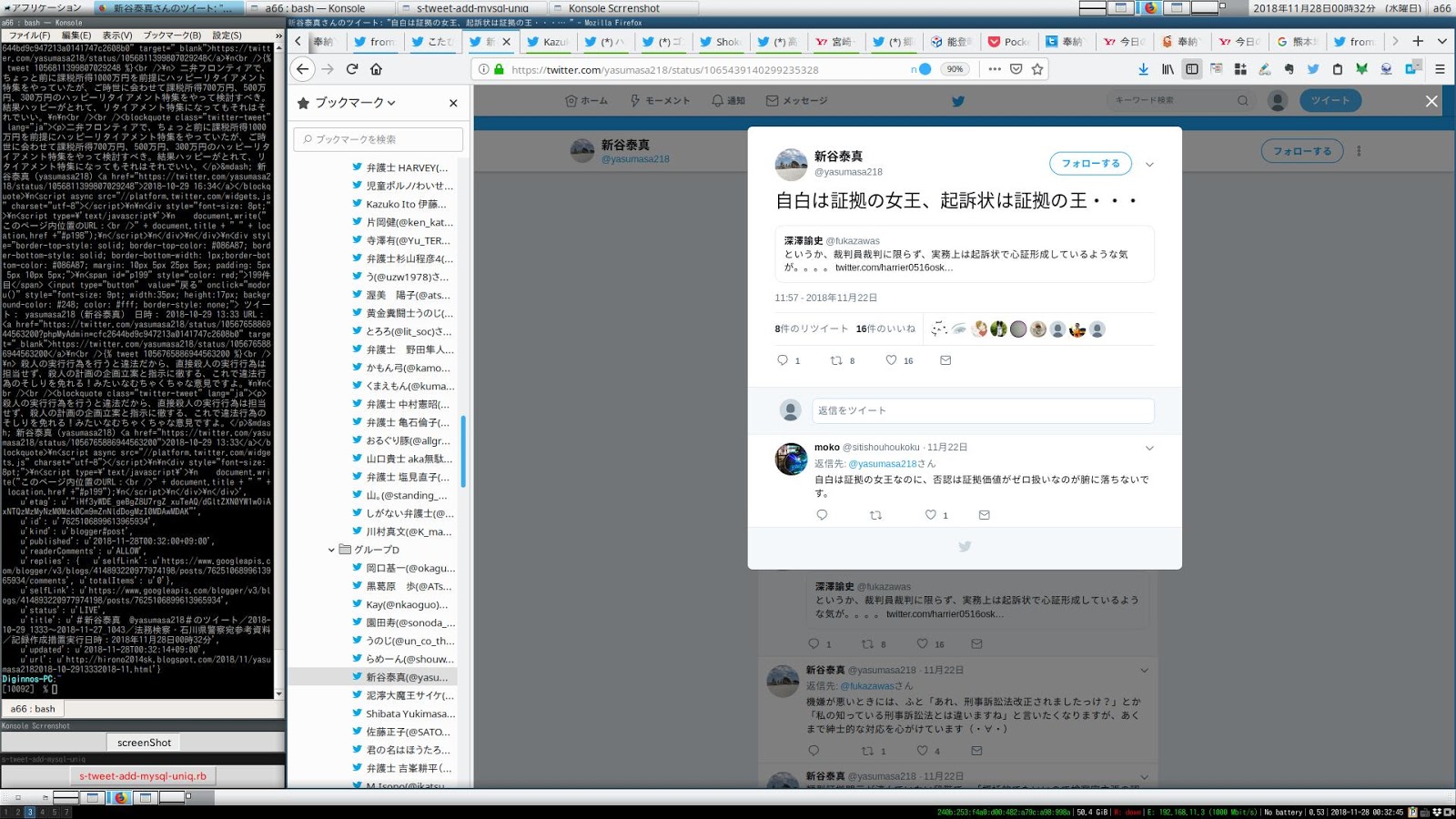The width and height of the screenshot is (1456, 819).
Task: Retweet the moko reply
Action: 876,515
